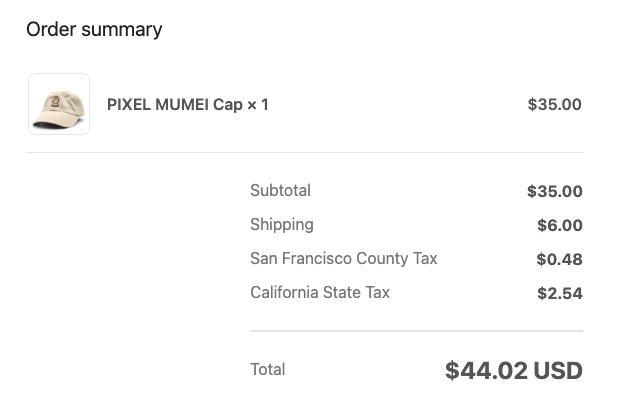
Task: Click the divider line below the product row
Action: (304, 152)
